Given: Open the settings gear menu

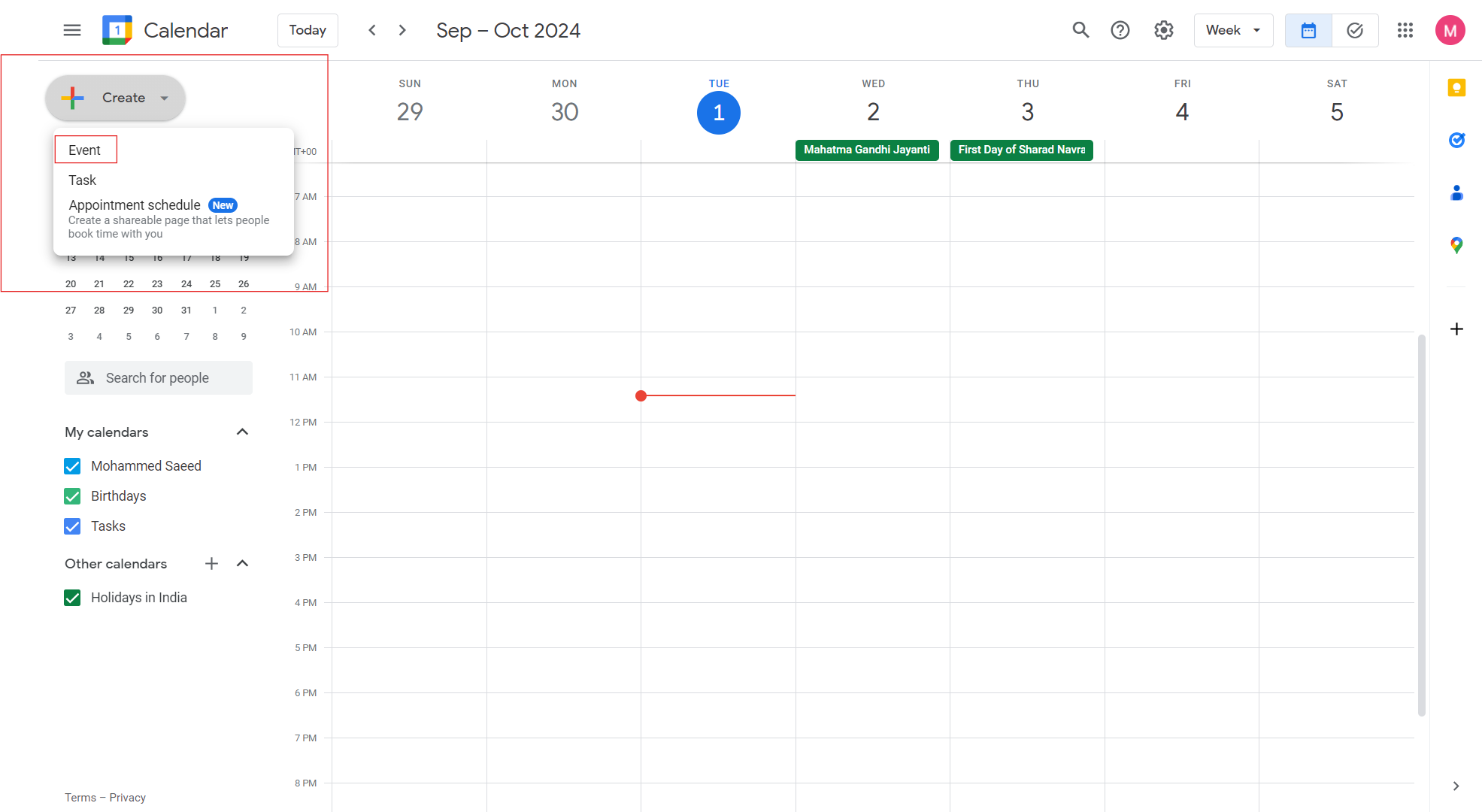Looking at the screenshot, I should click(x=1164, y=30).
